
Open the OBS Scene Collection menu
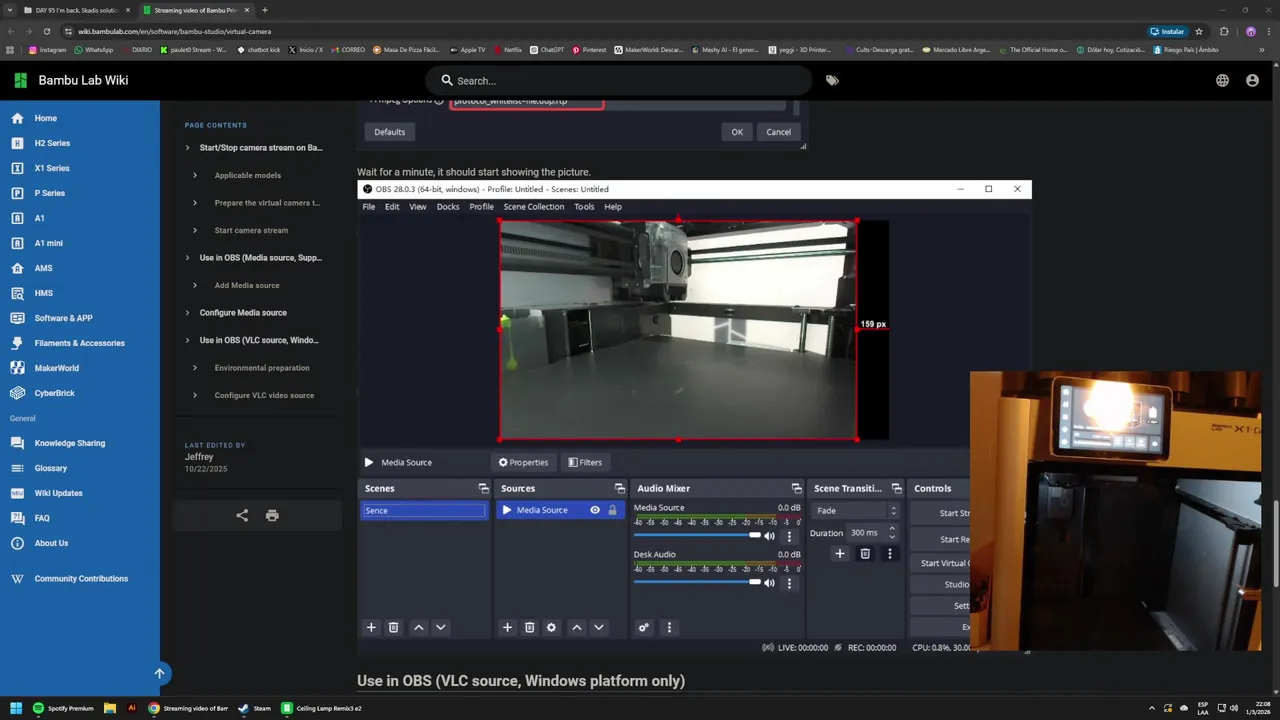[533, 207]
